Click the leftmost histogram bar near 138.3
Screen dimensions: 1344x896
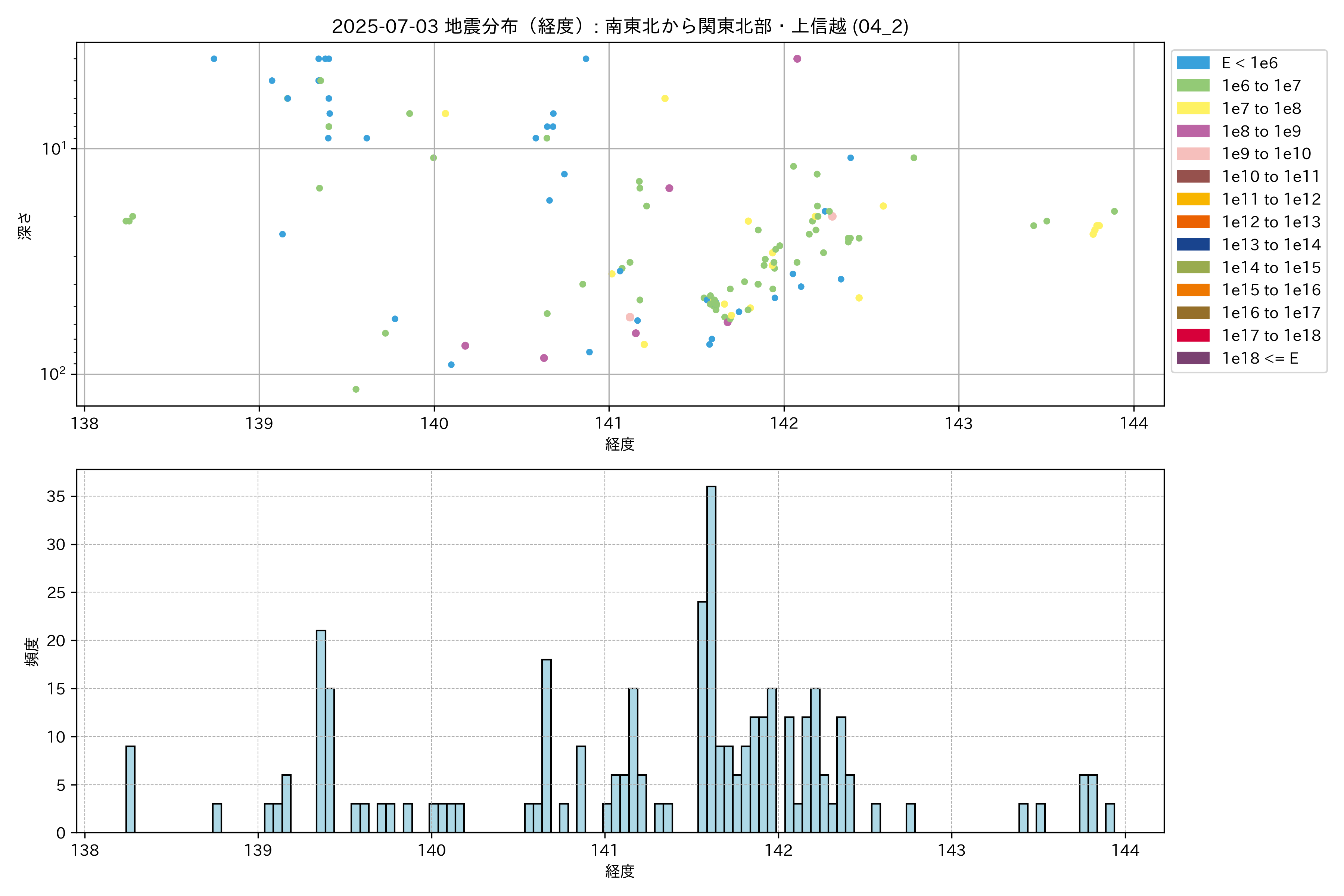click(x=130, y=788)
